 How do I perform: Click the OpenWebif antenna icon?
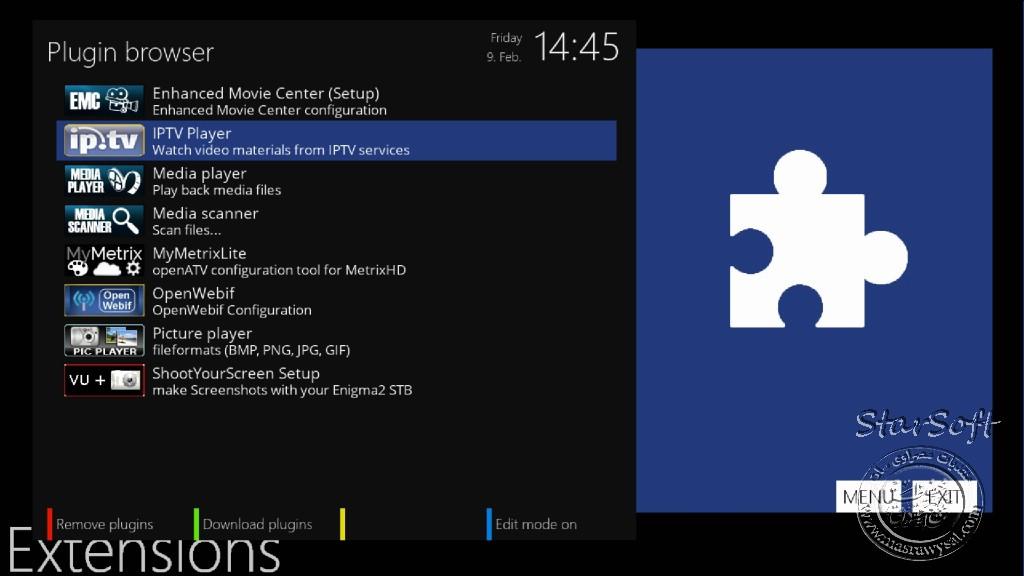(104, 300)
